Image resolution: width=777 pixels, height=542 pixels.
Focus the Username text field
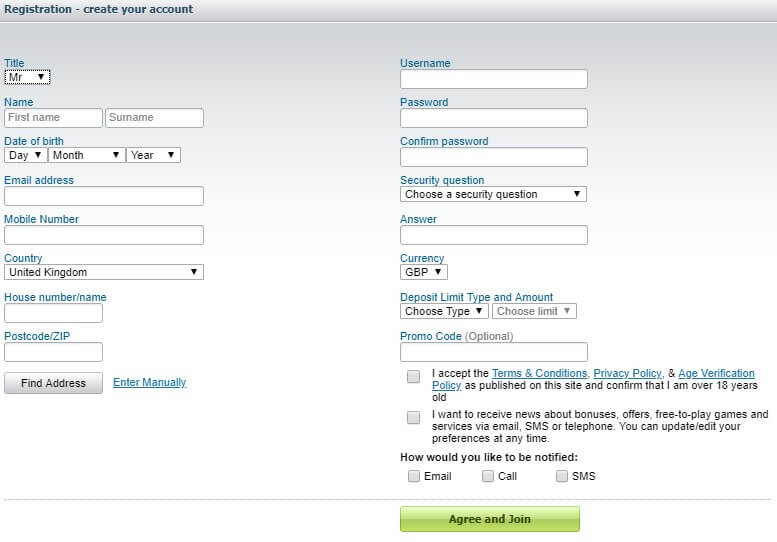(493, 79)
